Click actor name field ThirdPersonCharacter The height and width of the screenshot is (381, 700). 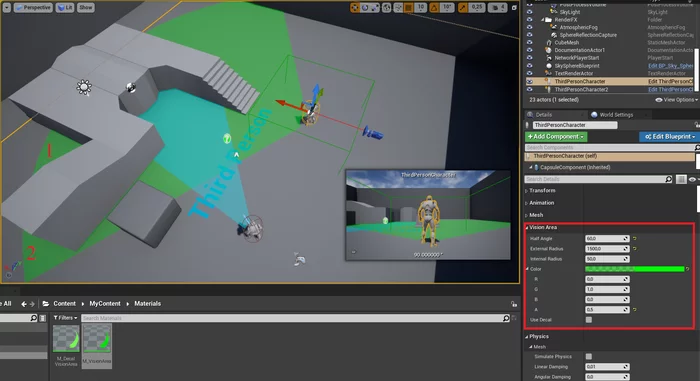click(x=575, y=125)
